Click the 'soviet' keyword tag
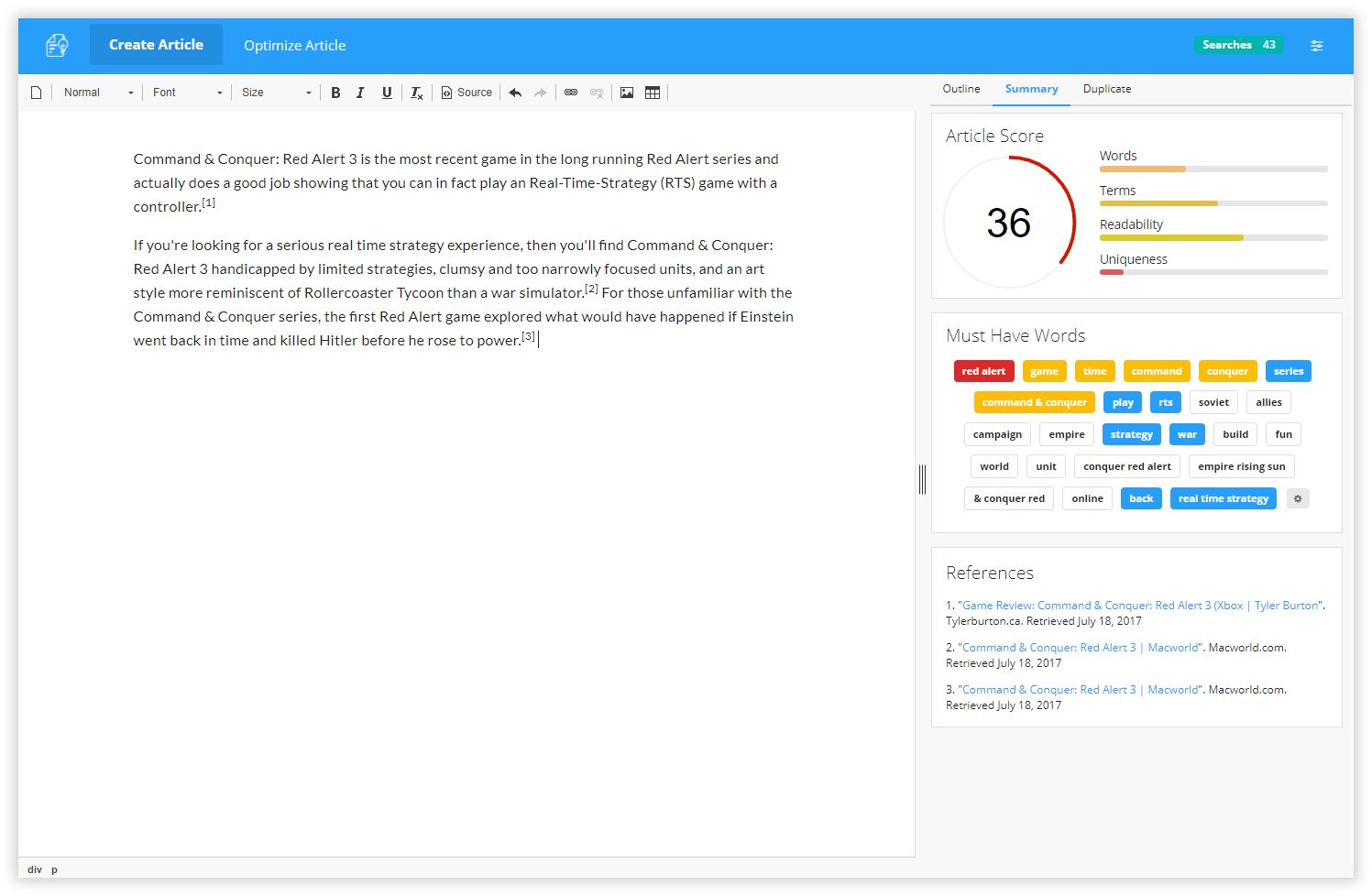The width and height of the screenshot is (1372, 896). 1213,402
